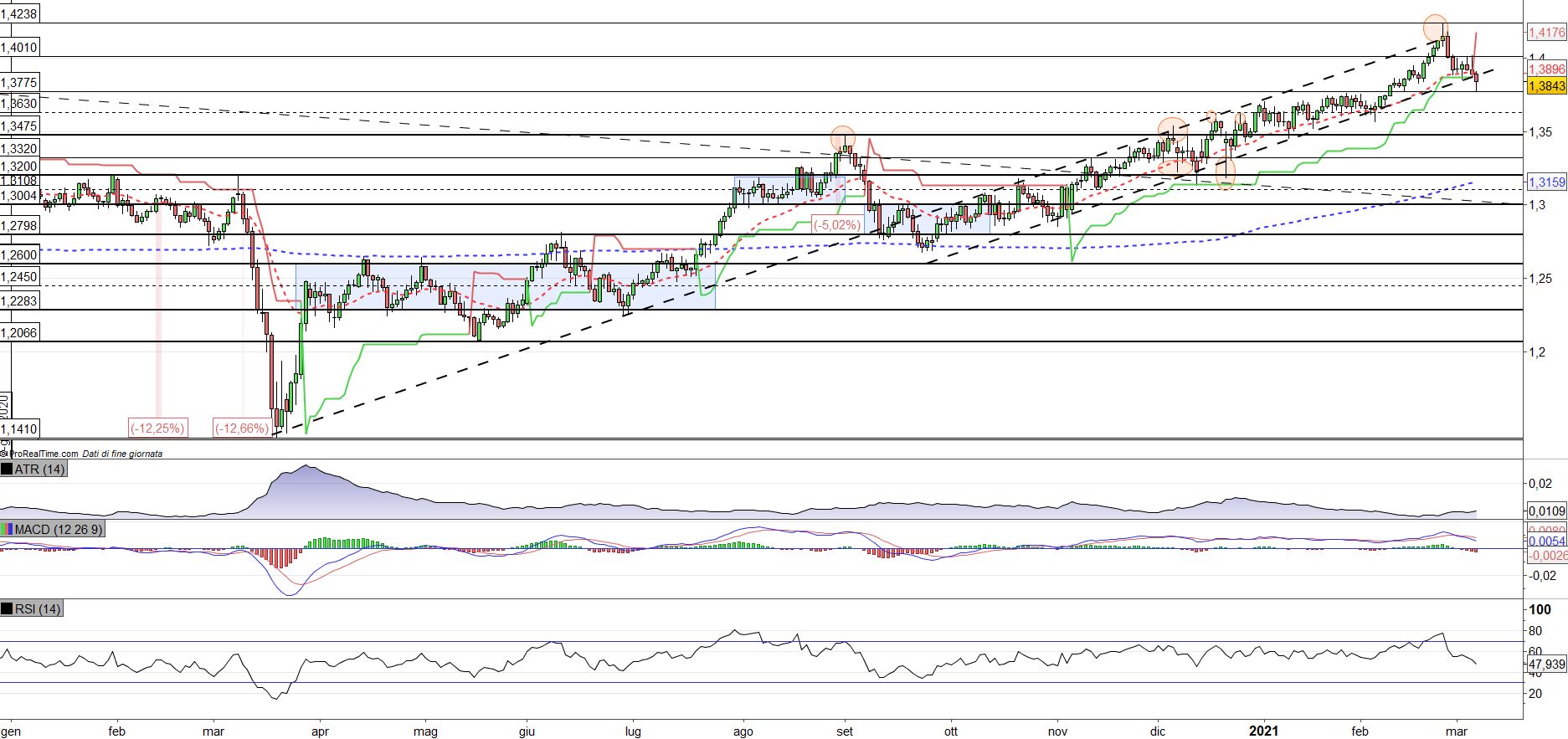The image size is (1568, 739).
Task: Click the orange circle marker at September high
Action: [843, 138]
